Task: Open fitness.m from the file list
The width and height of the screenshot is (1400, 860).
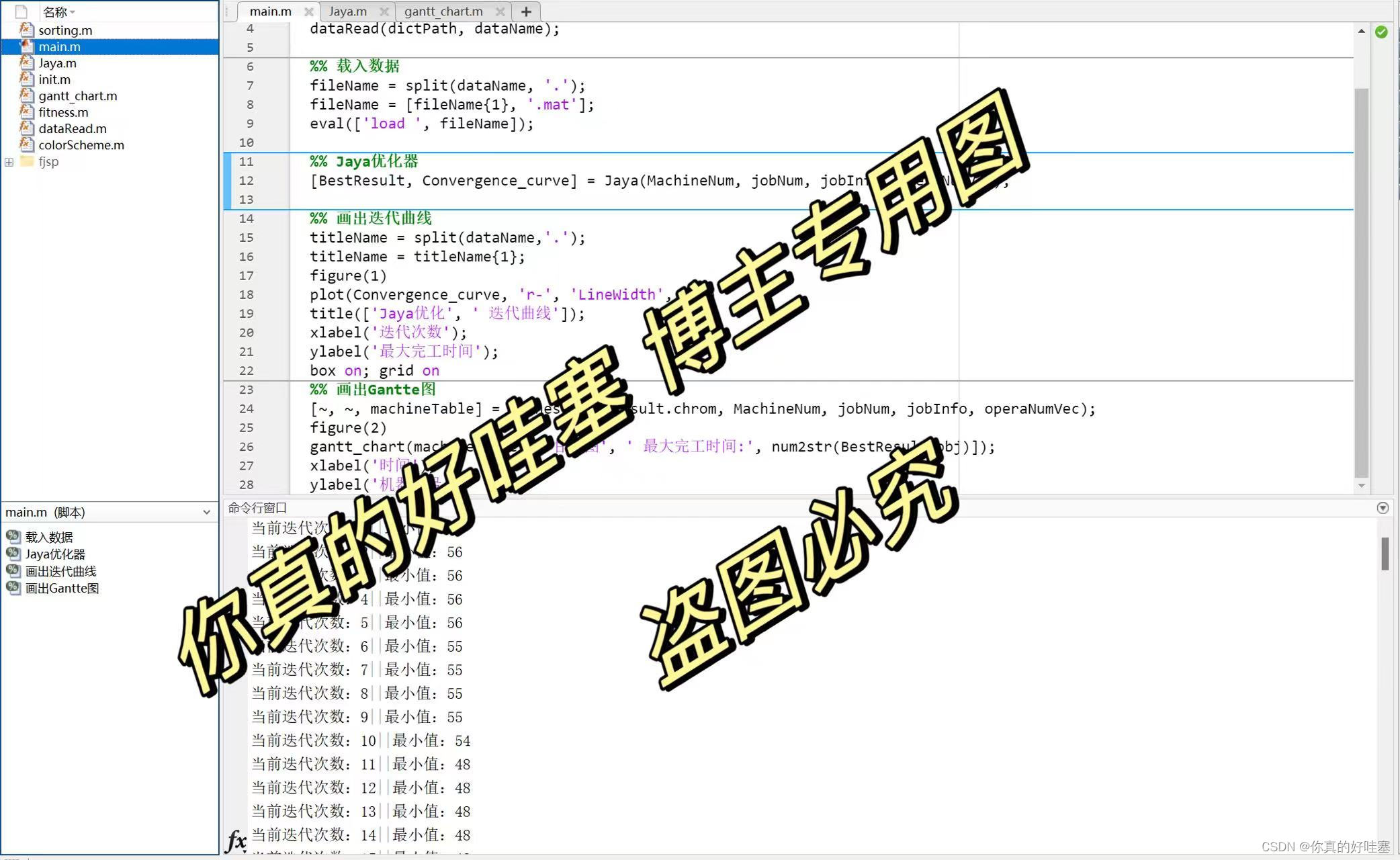Action: click(63, 112)
